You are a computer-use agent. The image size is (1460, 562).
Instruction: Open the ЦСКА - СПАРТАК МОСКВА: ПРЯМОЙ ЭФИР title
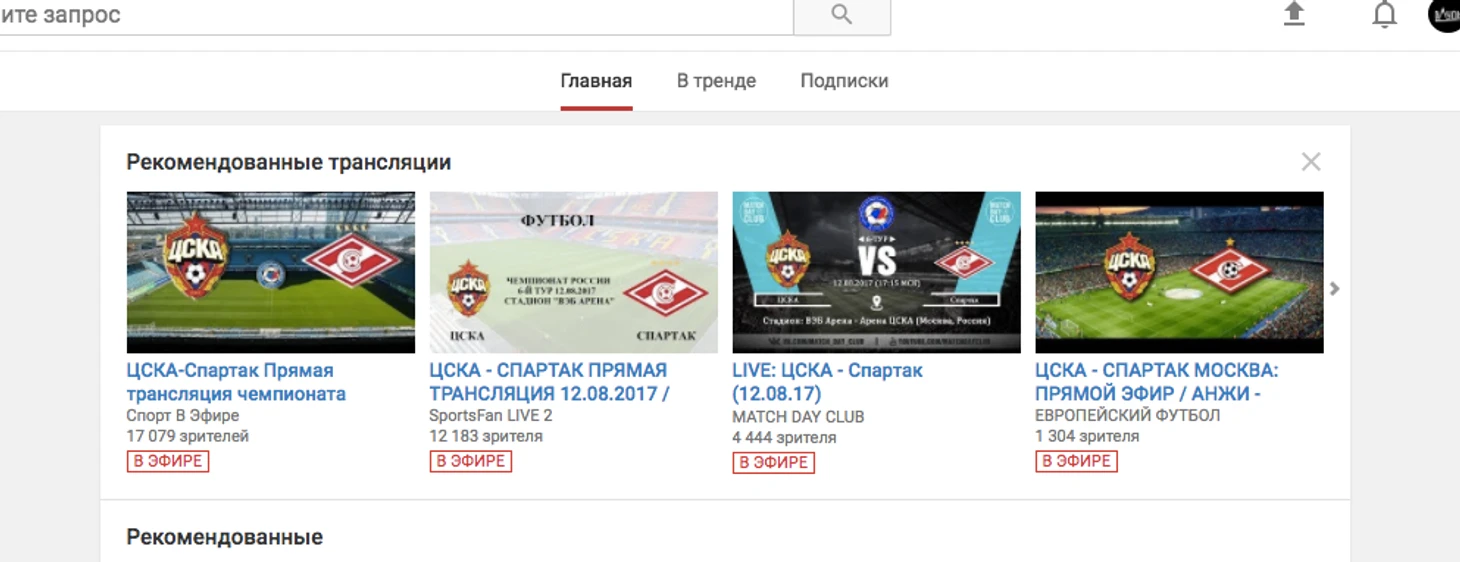[x=1157, y=382]
